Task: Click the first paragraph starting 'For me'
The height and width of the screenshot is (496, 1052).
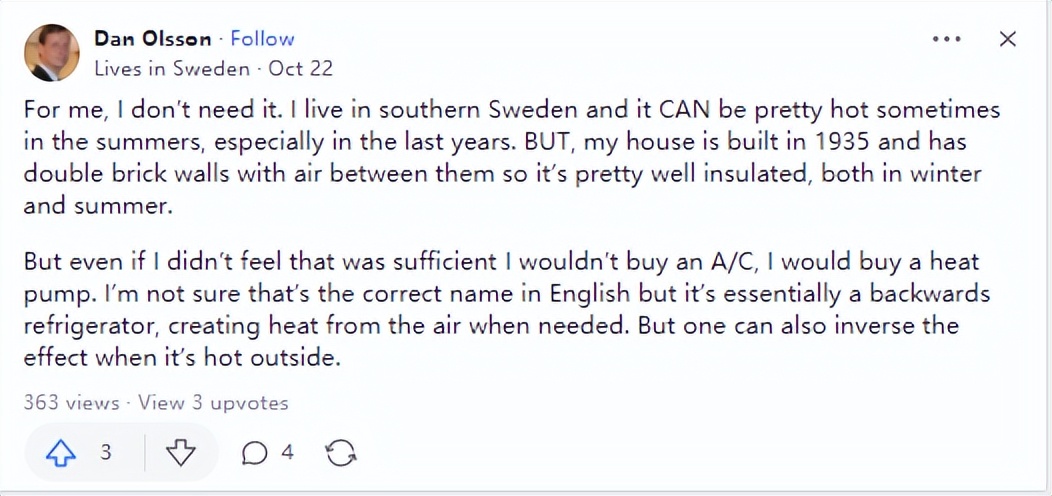Action: click(500, 157)
